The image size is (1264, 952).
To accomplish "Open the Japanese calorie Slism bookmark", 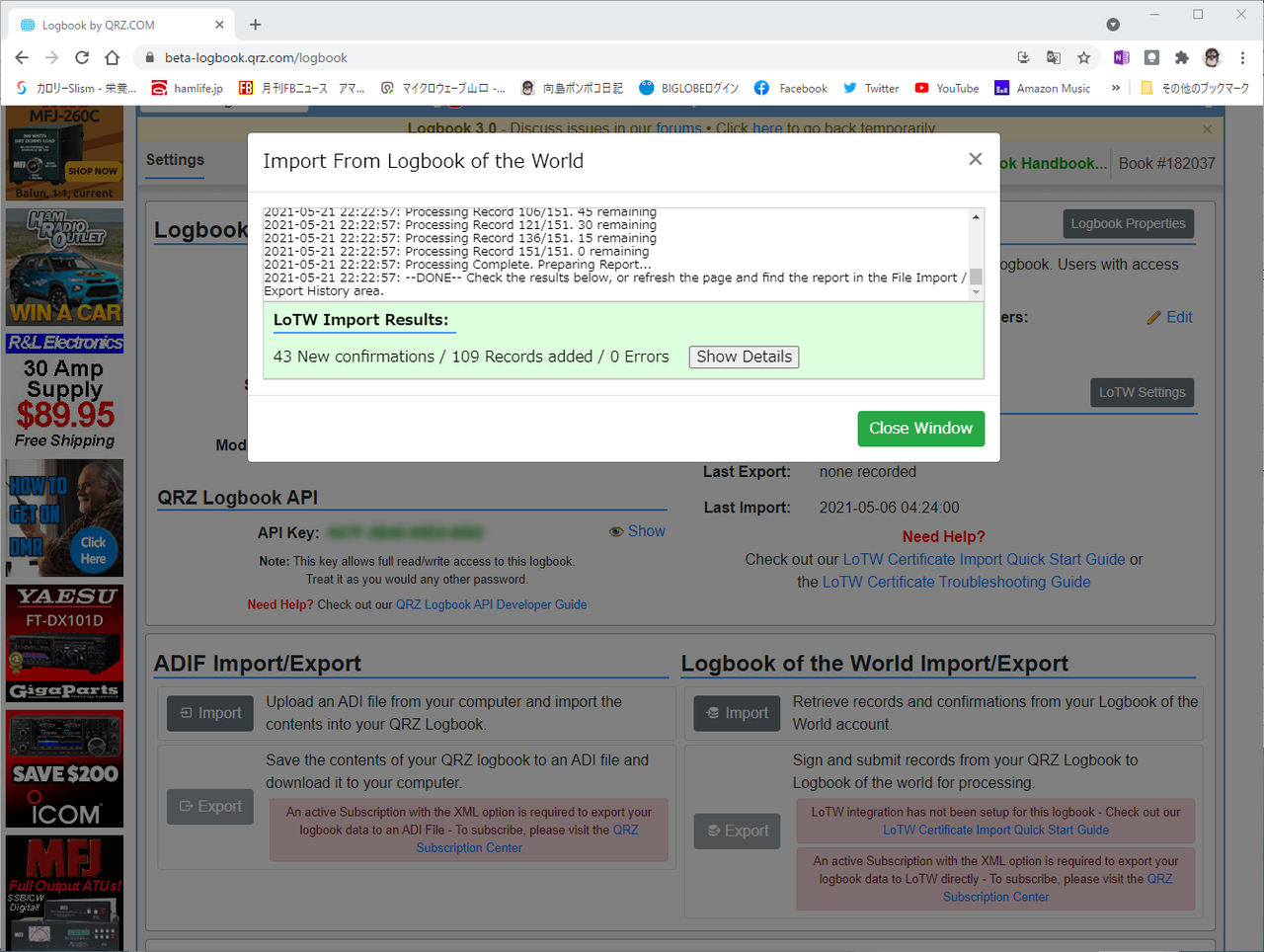I will (x=76, y=88).
